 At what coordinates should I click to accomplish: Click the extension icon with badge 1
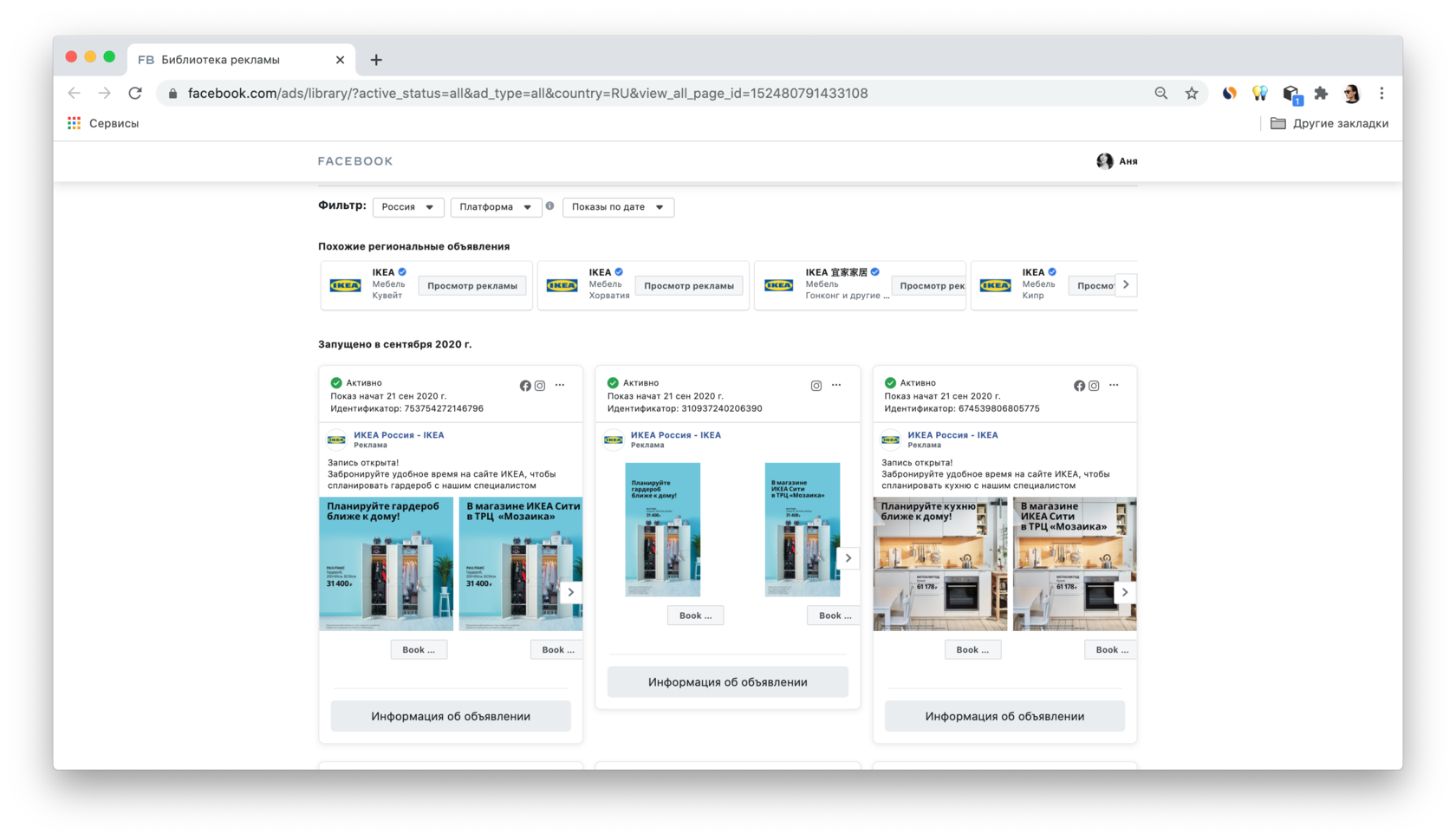[1291, 94]
